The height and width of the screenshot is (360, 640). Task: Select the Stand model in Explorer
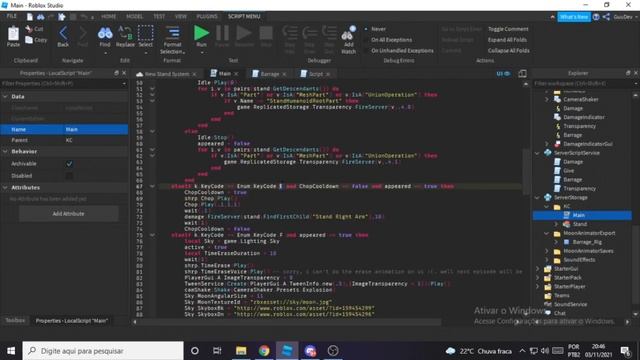click(579, 224)
